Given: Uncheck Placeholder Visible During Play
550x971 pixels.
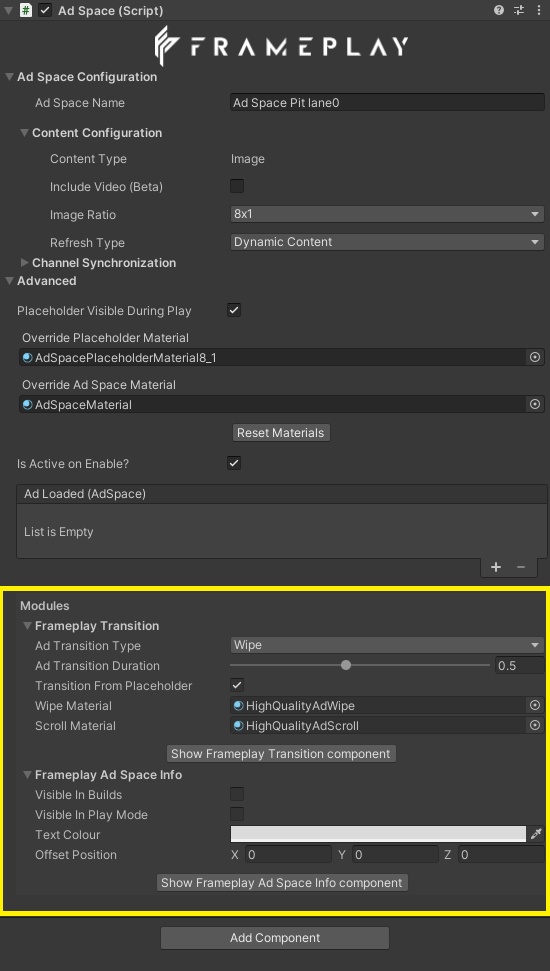Looking at the screenshot, I should (234, 310).
